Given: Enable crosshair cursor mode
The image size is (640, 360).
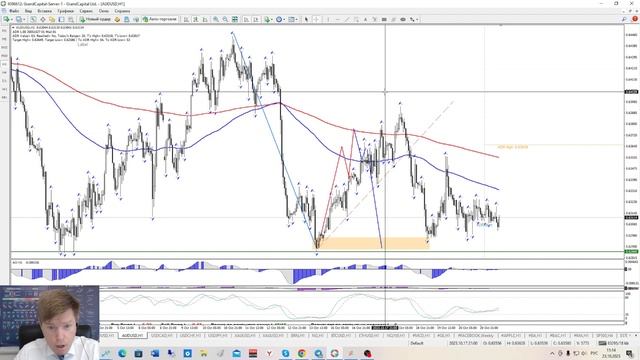Looking at the screenshot, I should (316, 19).
